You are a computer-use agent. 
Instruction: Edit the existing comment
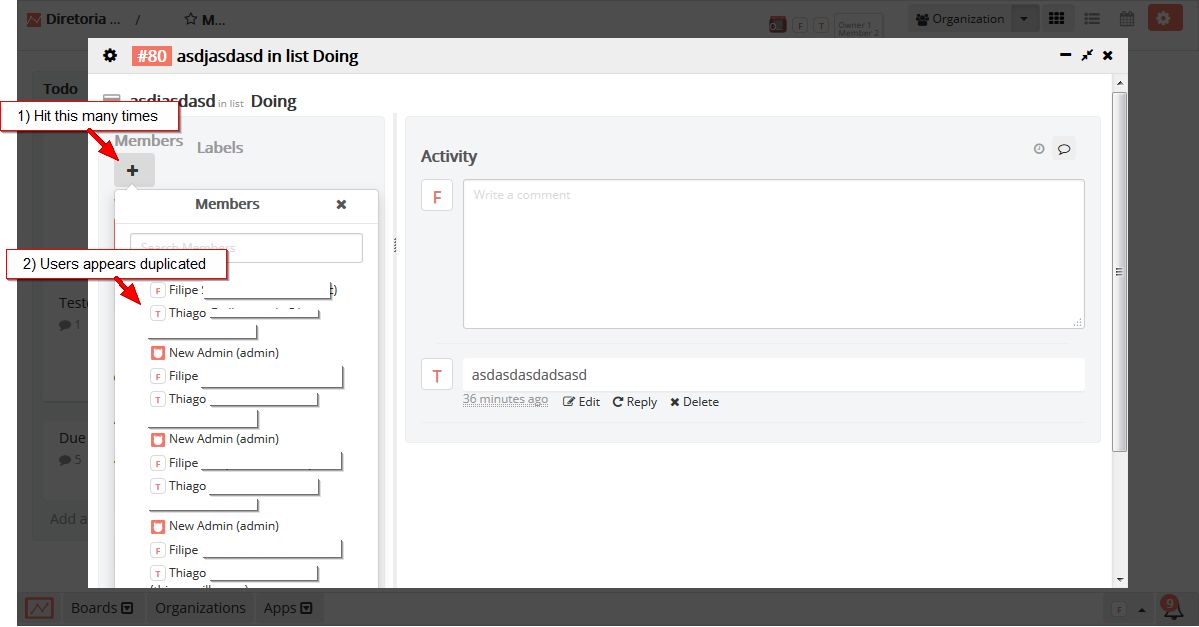pos(581,401)
